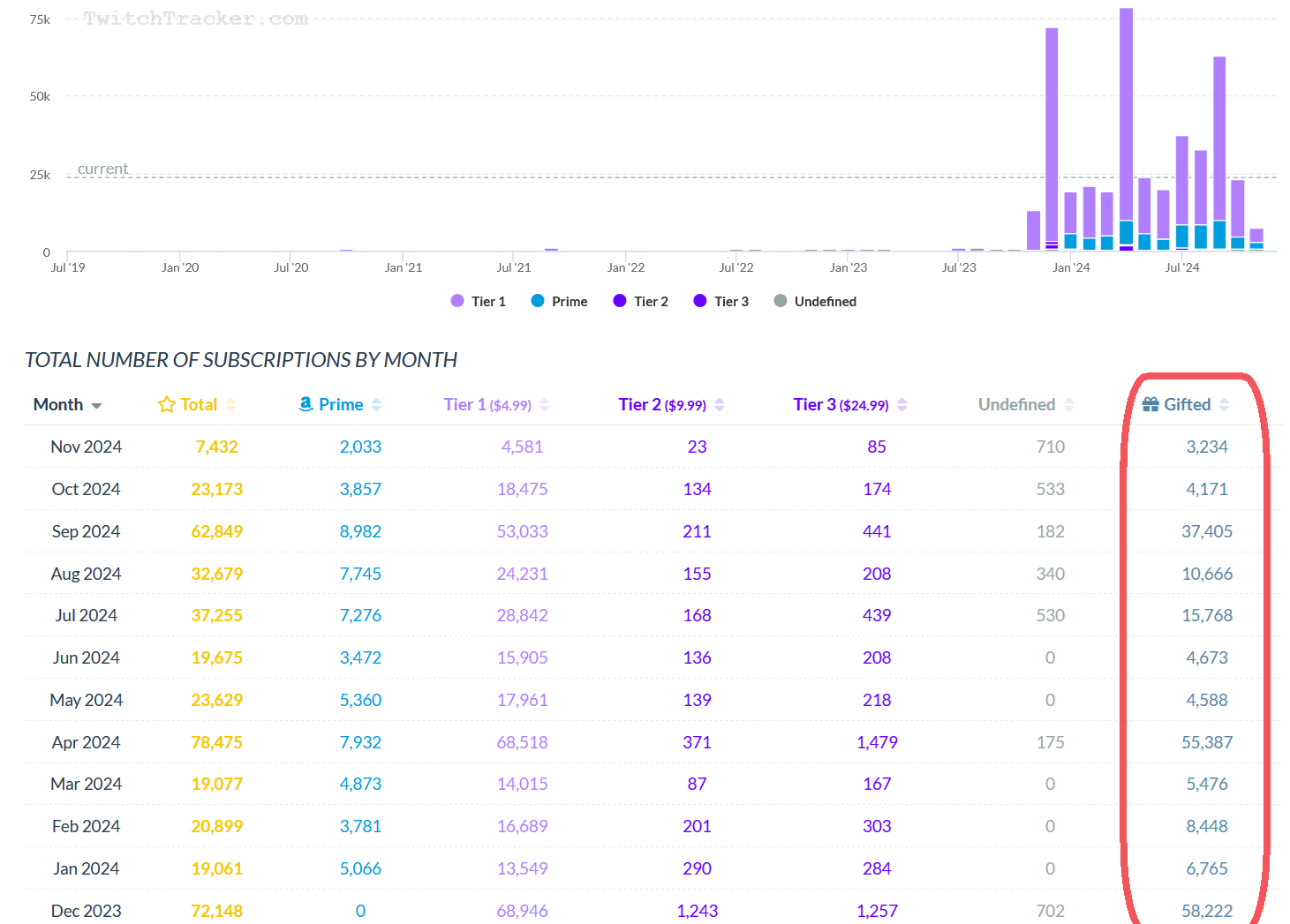Image resolution: width=1290 pixels, height=924 pixels.
Task: Select the Dec 2023 month cell
Action: [87, 911]
